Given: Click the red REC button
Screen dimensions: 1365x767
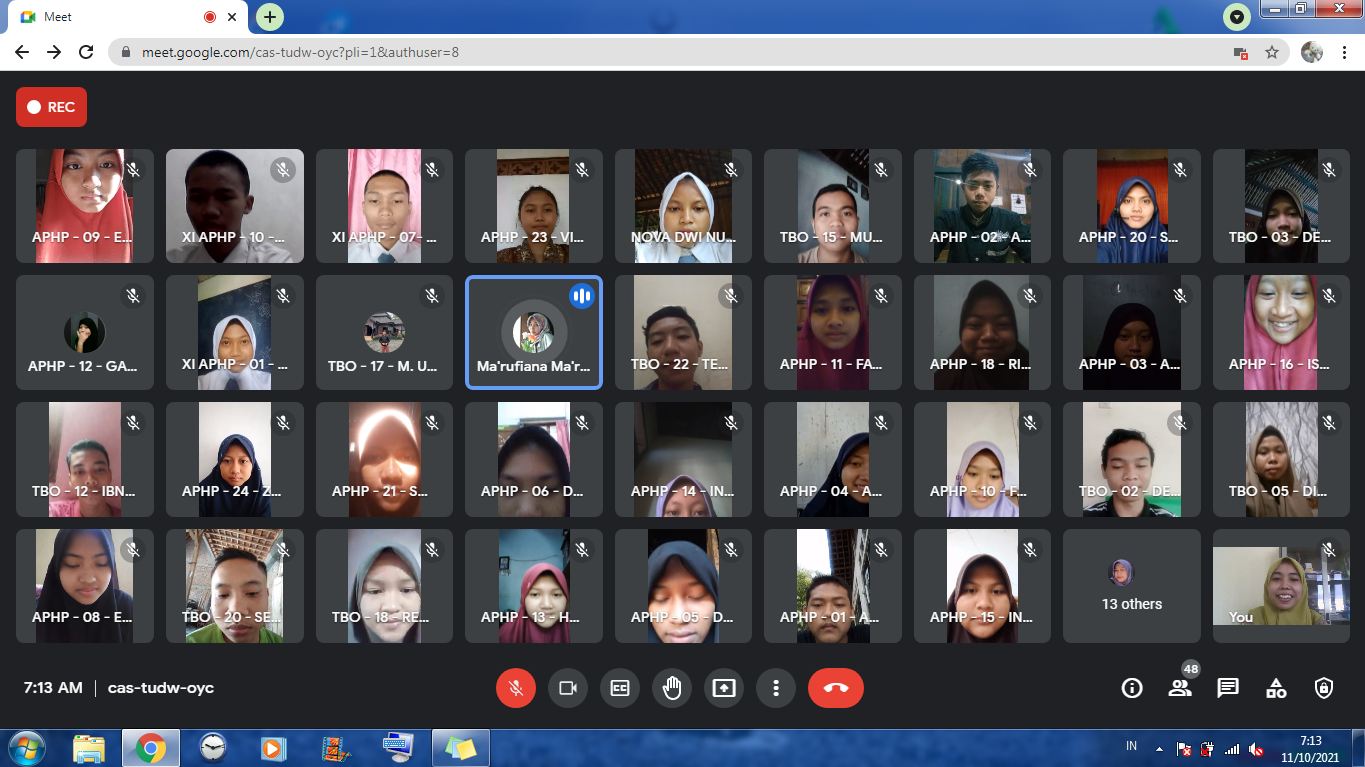Looking at the screenshot, I should pos(51,107).
